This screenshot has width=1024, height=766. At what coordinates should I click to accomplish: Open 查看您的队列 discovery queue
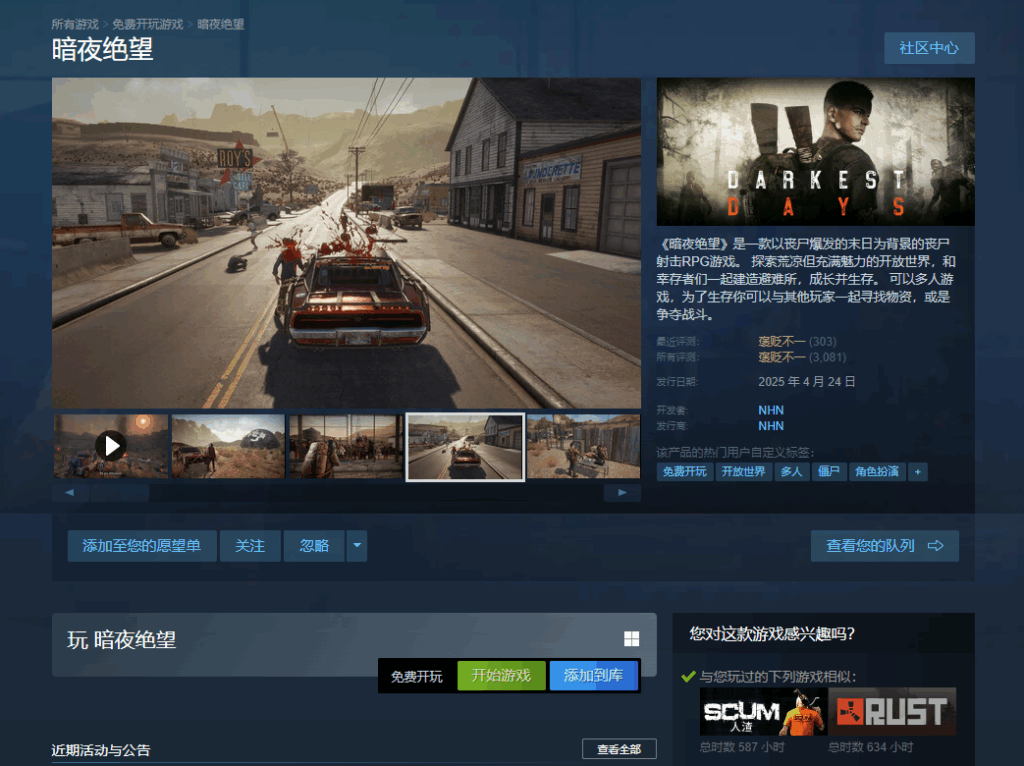tap(884, 546)
